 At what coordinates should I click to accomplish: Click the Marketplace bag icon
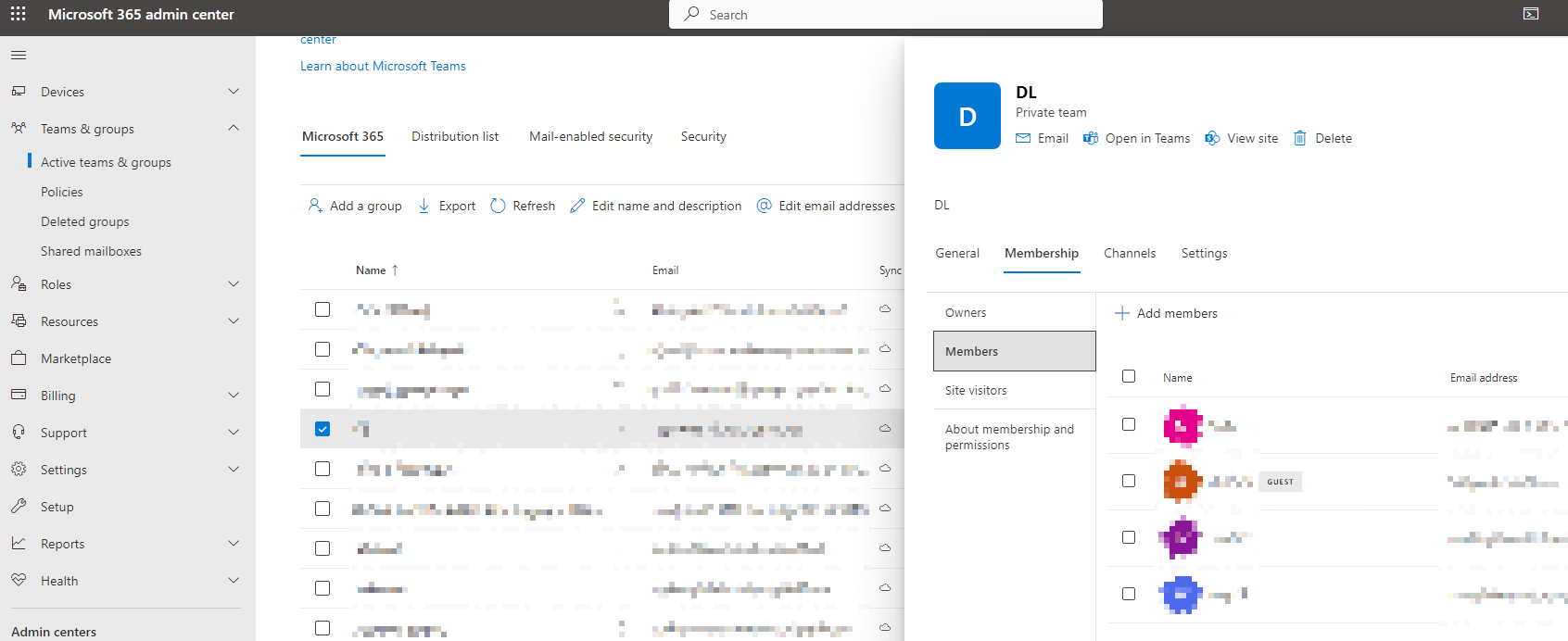[19, 358]
